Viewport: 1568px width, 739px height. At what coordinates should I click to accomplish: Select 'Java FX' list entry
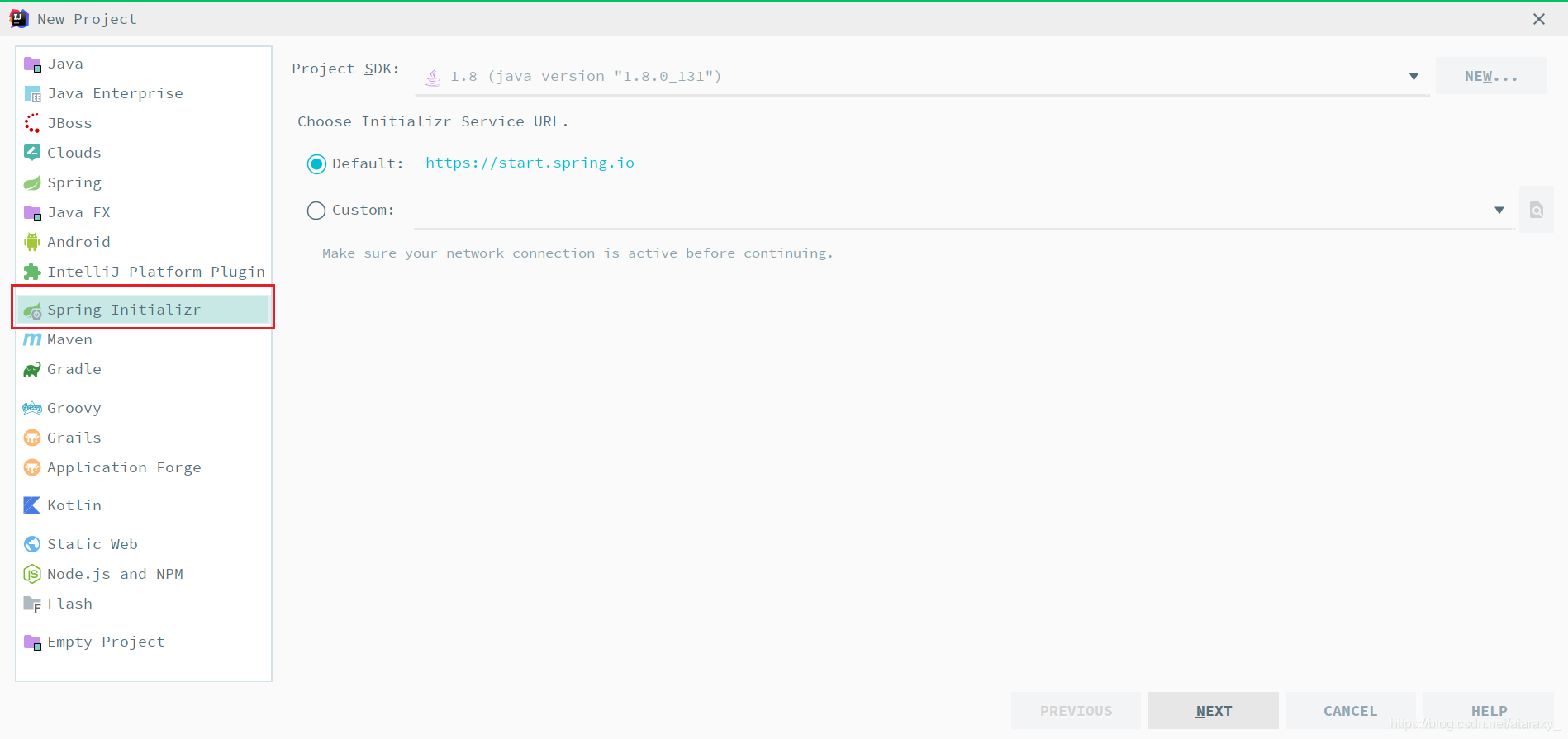click(144, 212)
